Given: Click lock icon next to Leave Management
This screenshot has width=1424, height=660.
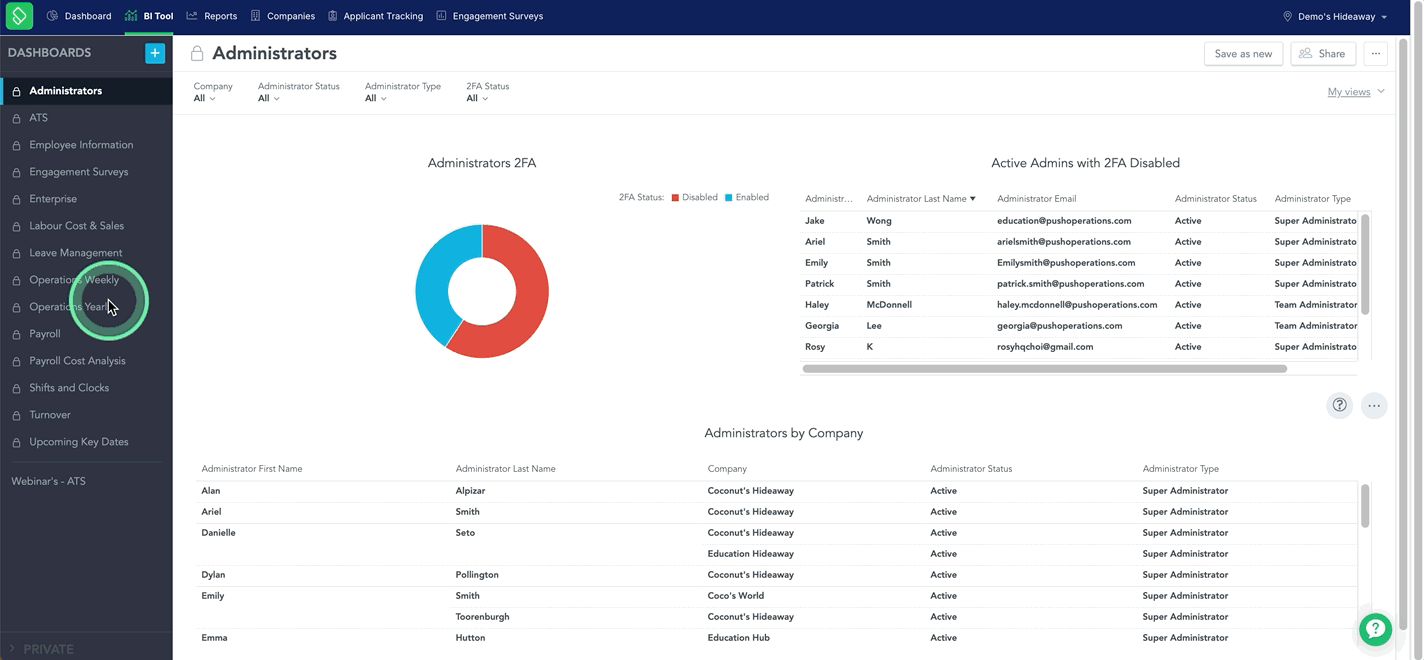Looking at the screenshot, I should [x=16, y=253].
